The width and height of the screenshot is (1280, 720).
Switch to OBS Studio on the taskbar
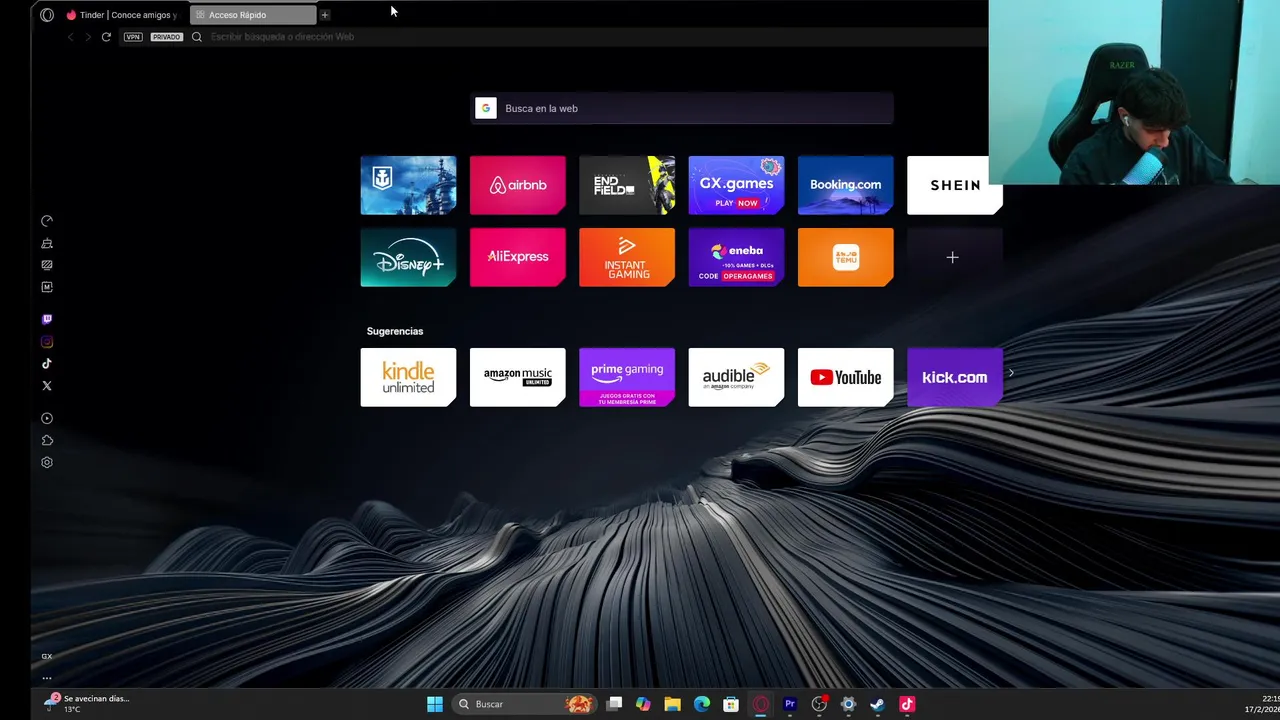(820, 704)
